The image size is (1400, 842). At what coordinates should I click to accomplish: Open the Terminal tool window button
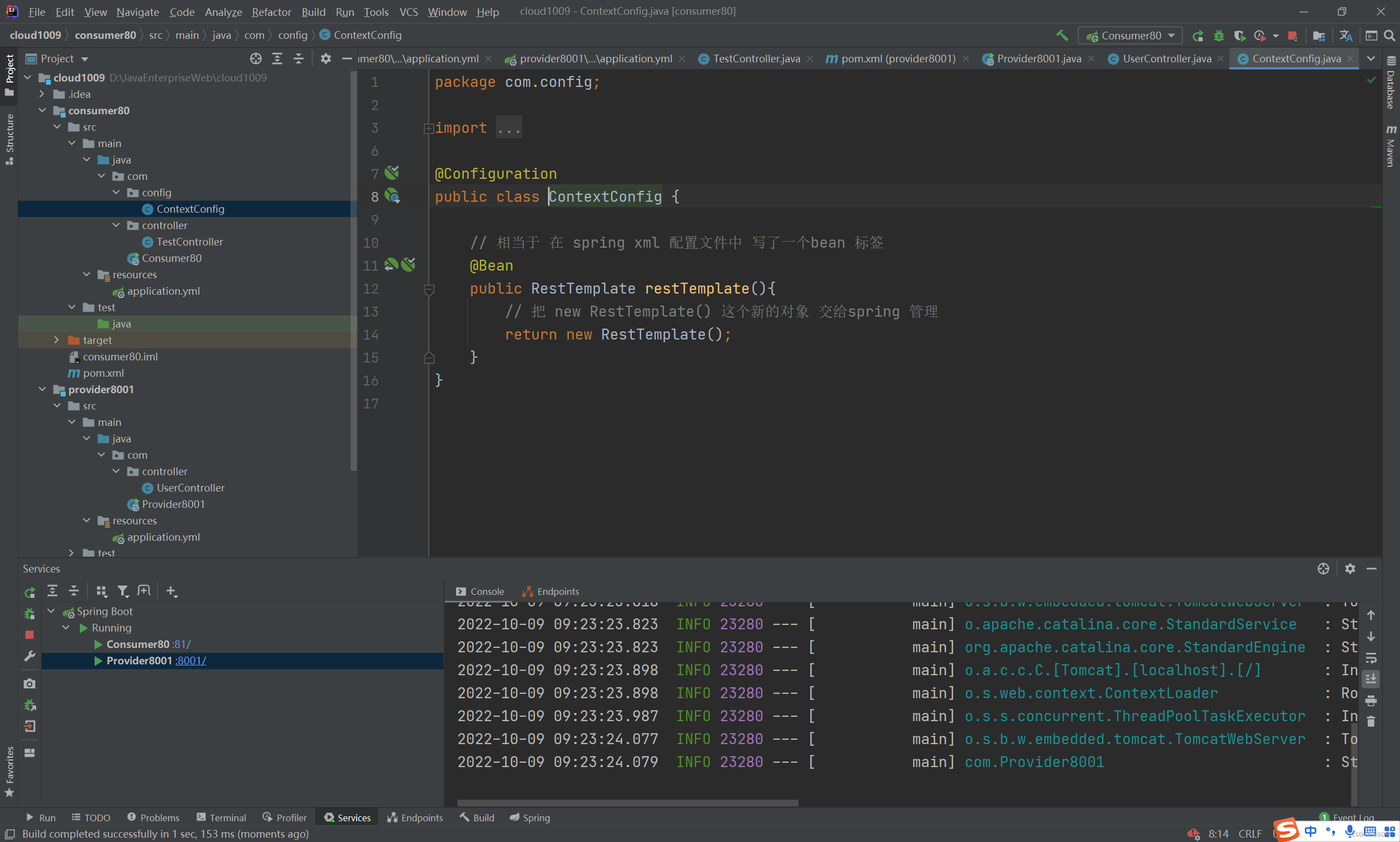pos(221,817)
